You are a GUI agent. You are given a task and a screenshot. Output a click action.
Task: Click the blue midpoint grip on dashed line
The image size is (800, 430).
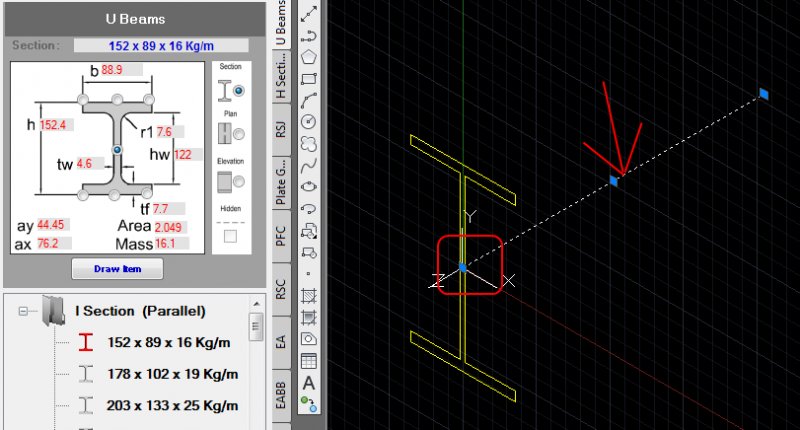coord(614,181)
